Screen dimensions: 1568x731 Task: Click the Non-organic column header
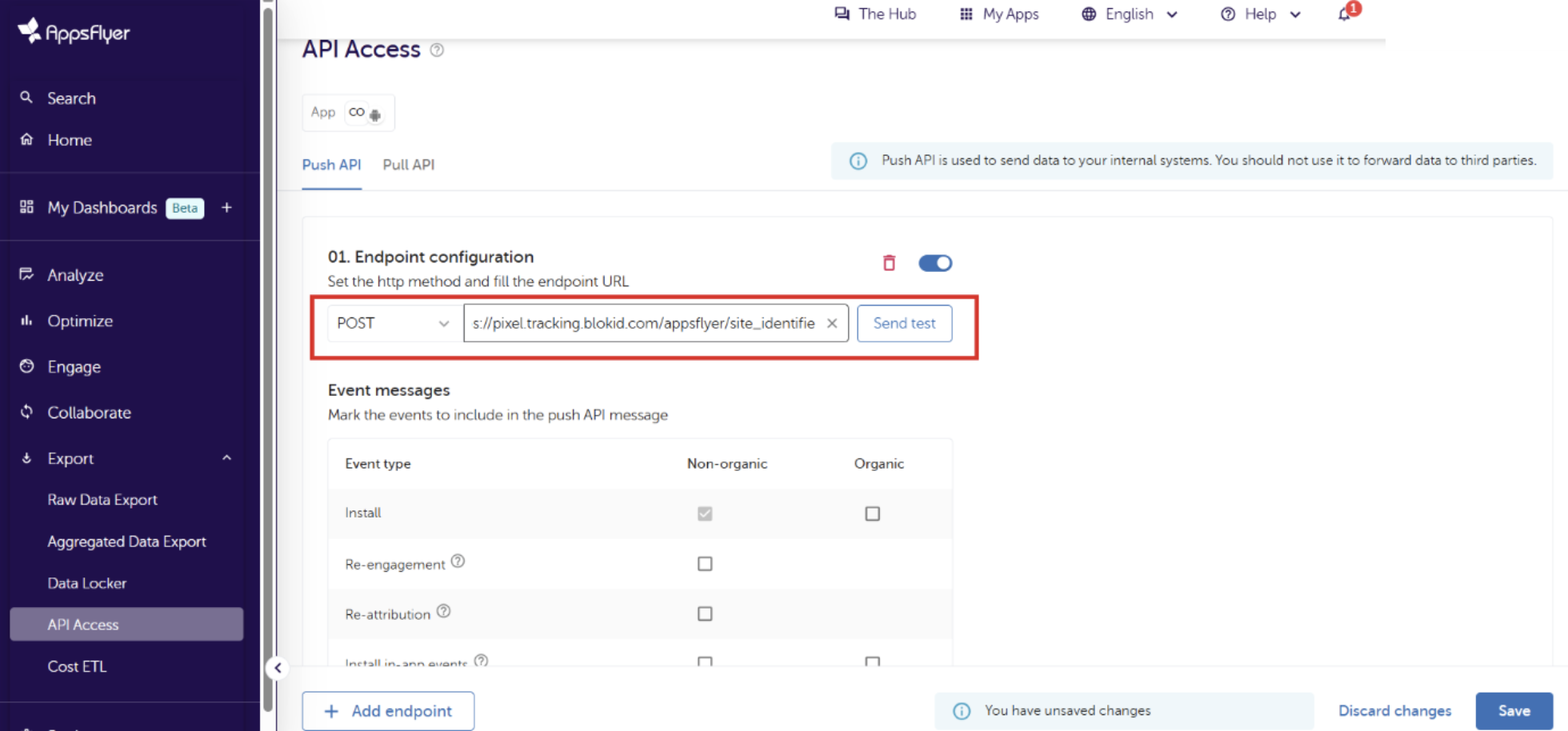(x=726, y=464)
